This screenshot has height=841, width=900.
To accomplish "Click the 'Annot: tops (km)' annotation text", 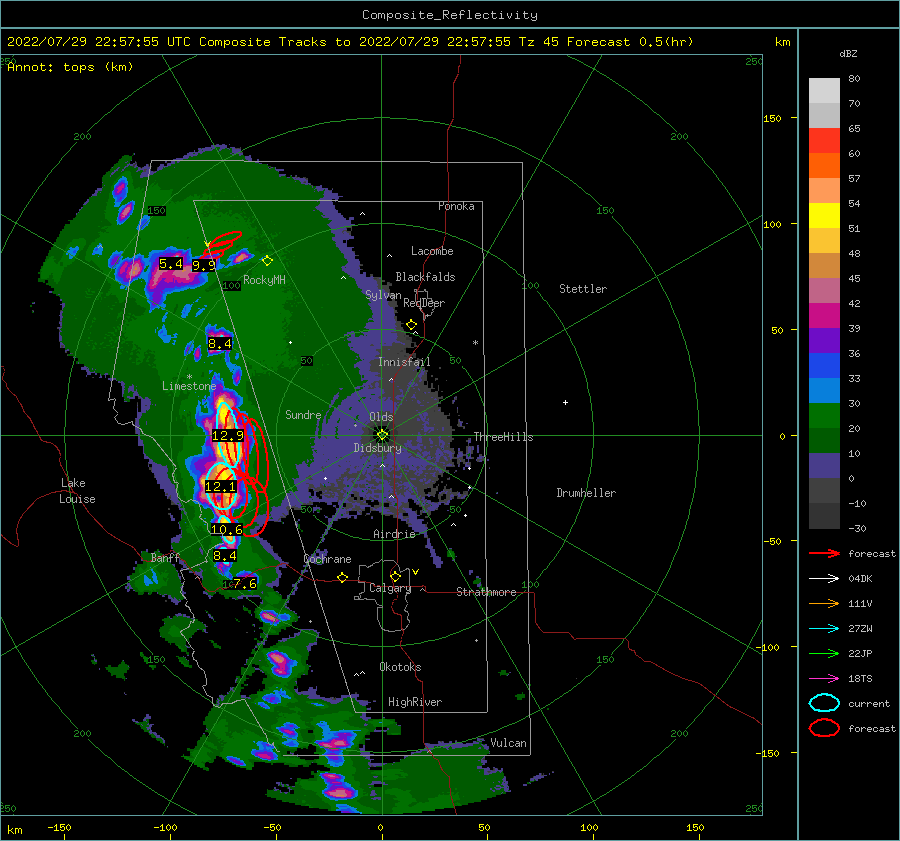I will coord(70,67).
